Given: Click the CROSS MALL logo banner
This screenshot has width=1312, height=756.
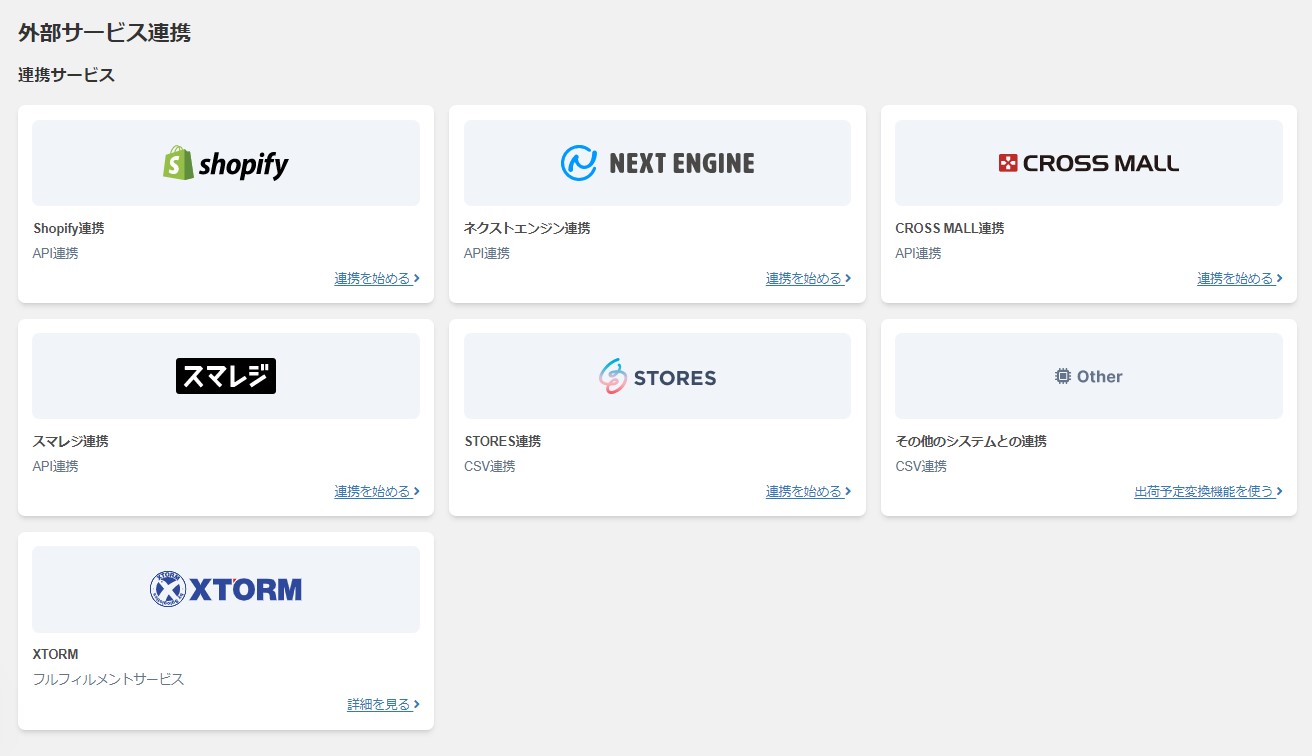Looking at the screenshot, I should click(x=1088, y=163).
